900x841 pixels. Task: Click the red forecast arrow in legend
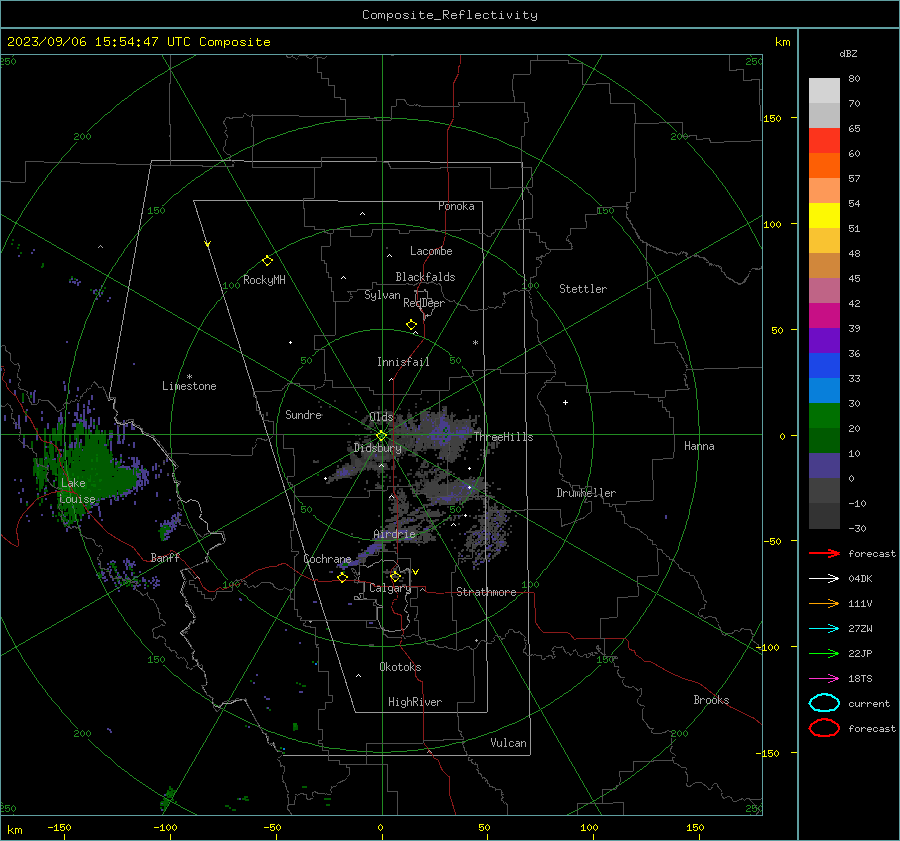pos(824,553)
